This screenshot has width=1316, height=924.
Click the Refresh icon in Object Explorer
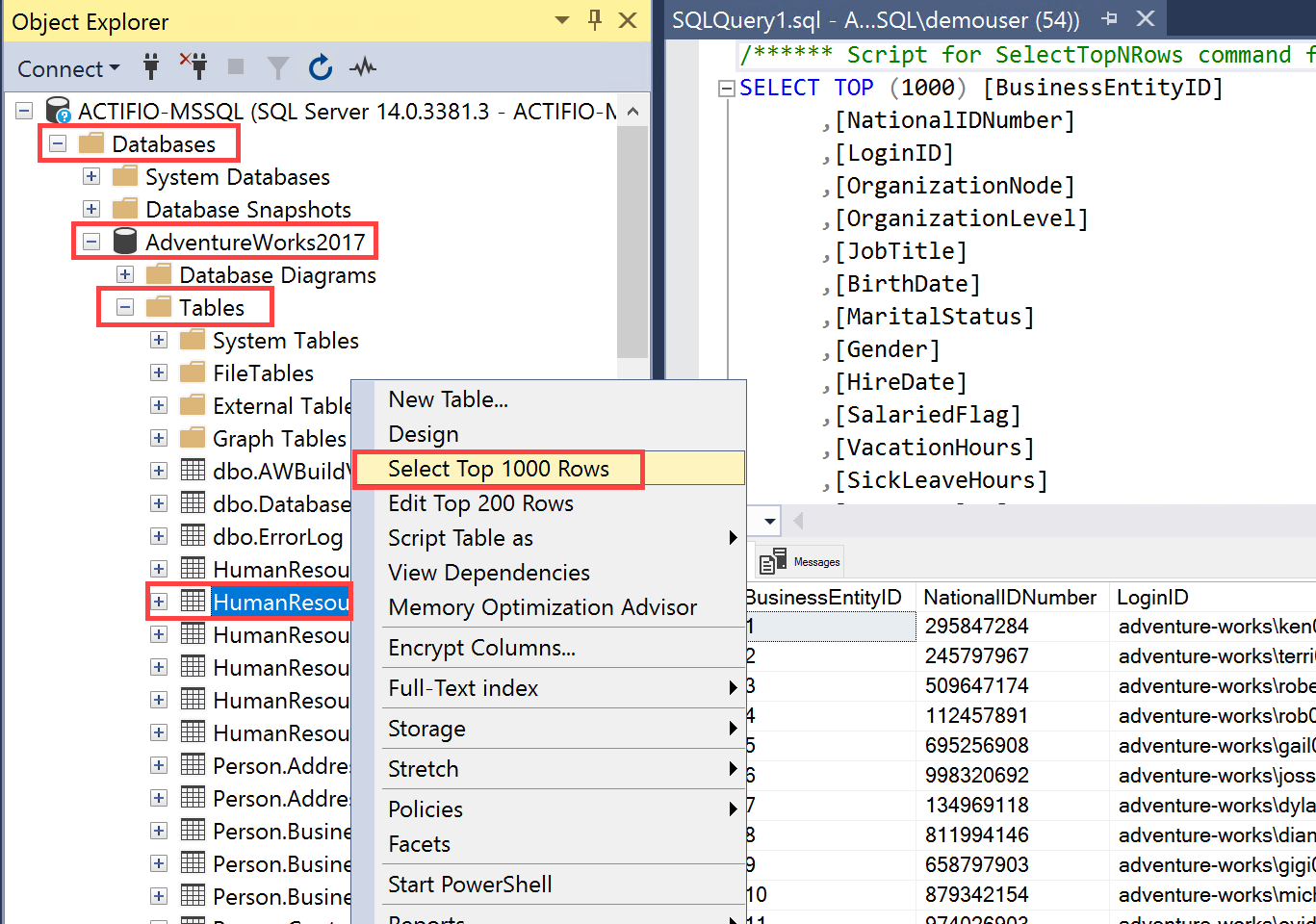point(321,67)
